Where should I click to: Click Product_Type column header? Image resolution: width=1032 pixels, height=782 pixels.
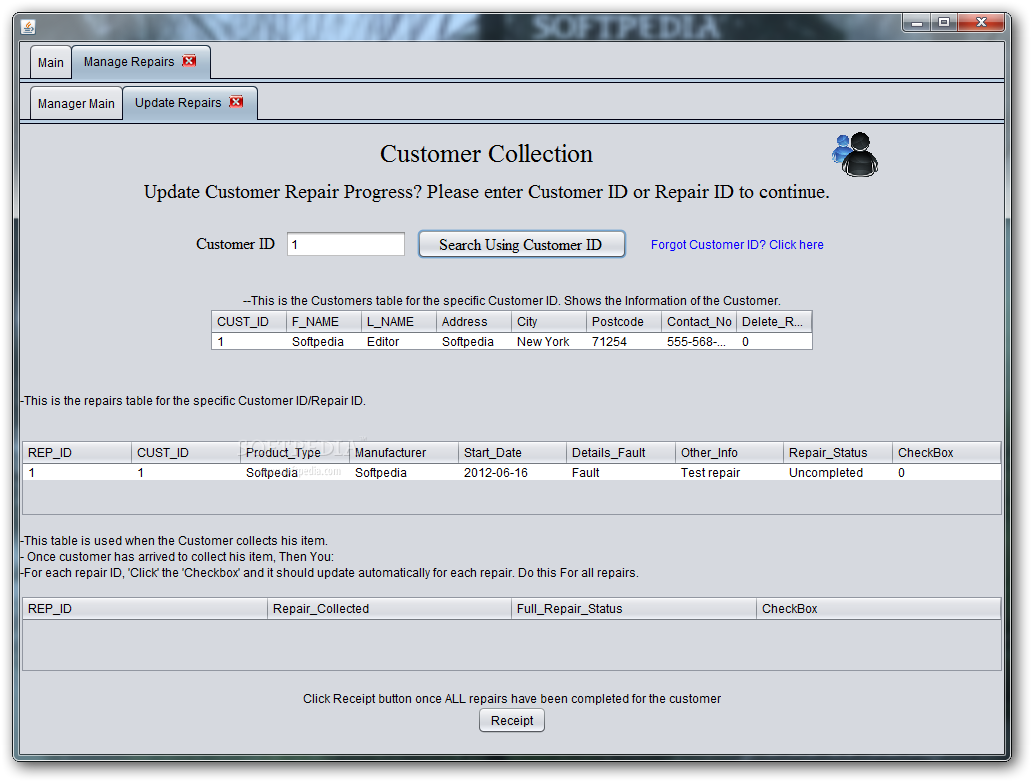(295, 452)
